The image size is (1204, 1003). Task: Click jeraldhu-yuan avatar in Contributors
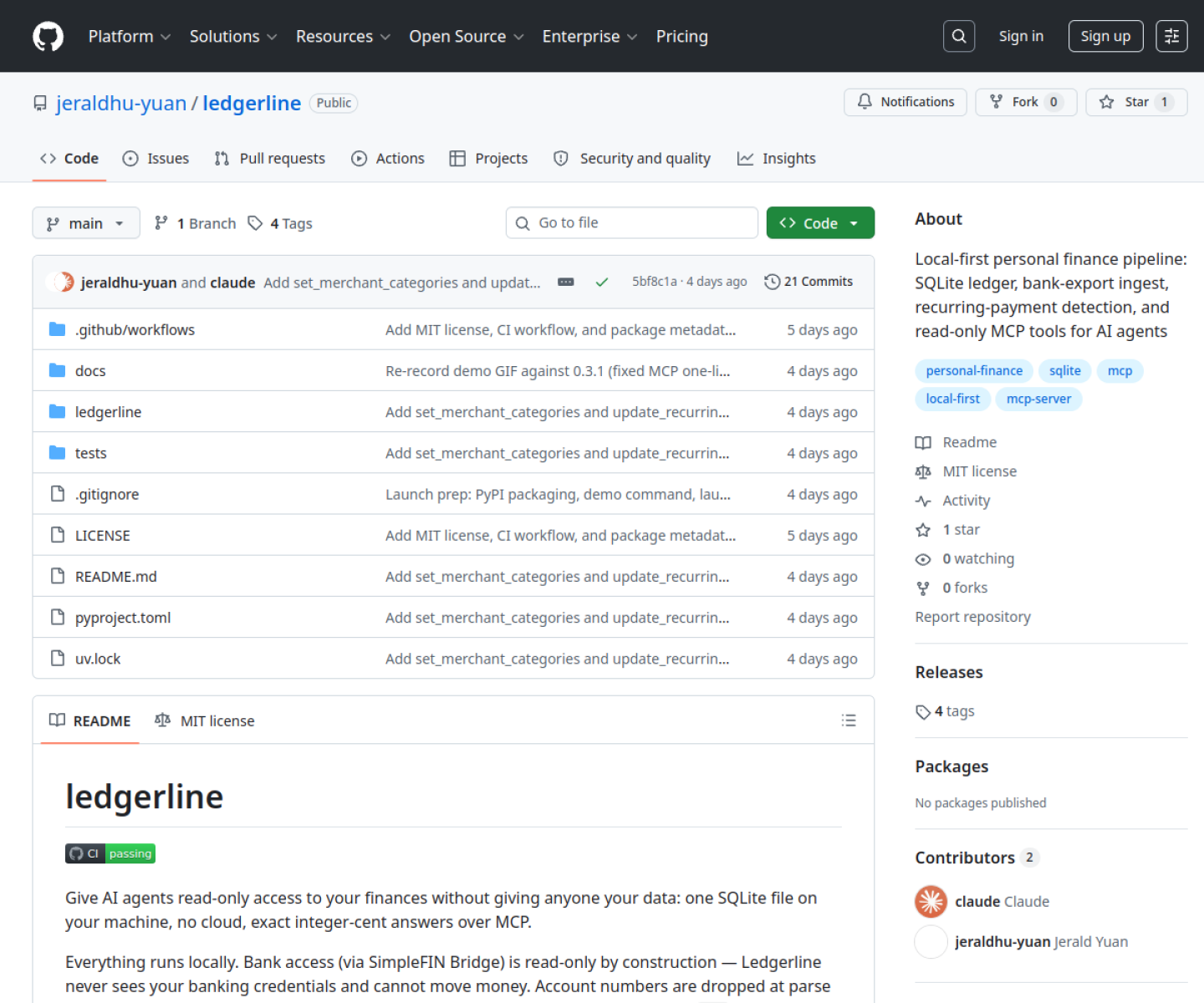931,942
